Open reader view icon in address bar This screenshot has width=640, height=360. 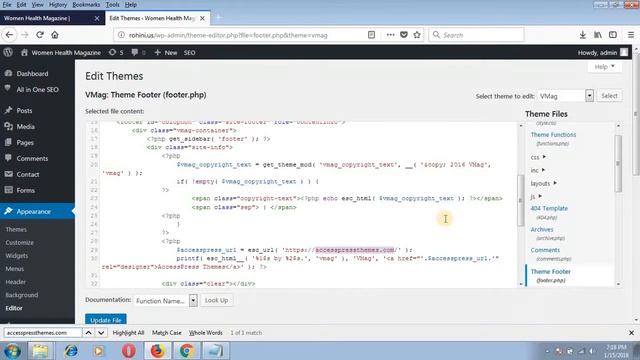click(371, 35)
